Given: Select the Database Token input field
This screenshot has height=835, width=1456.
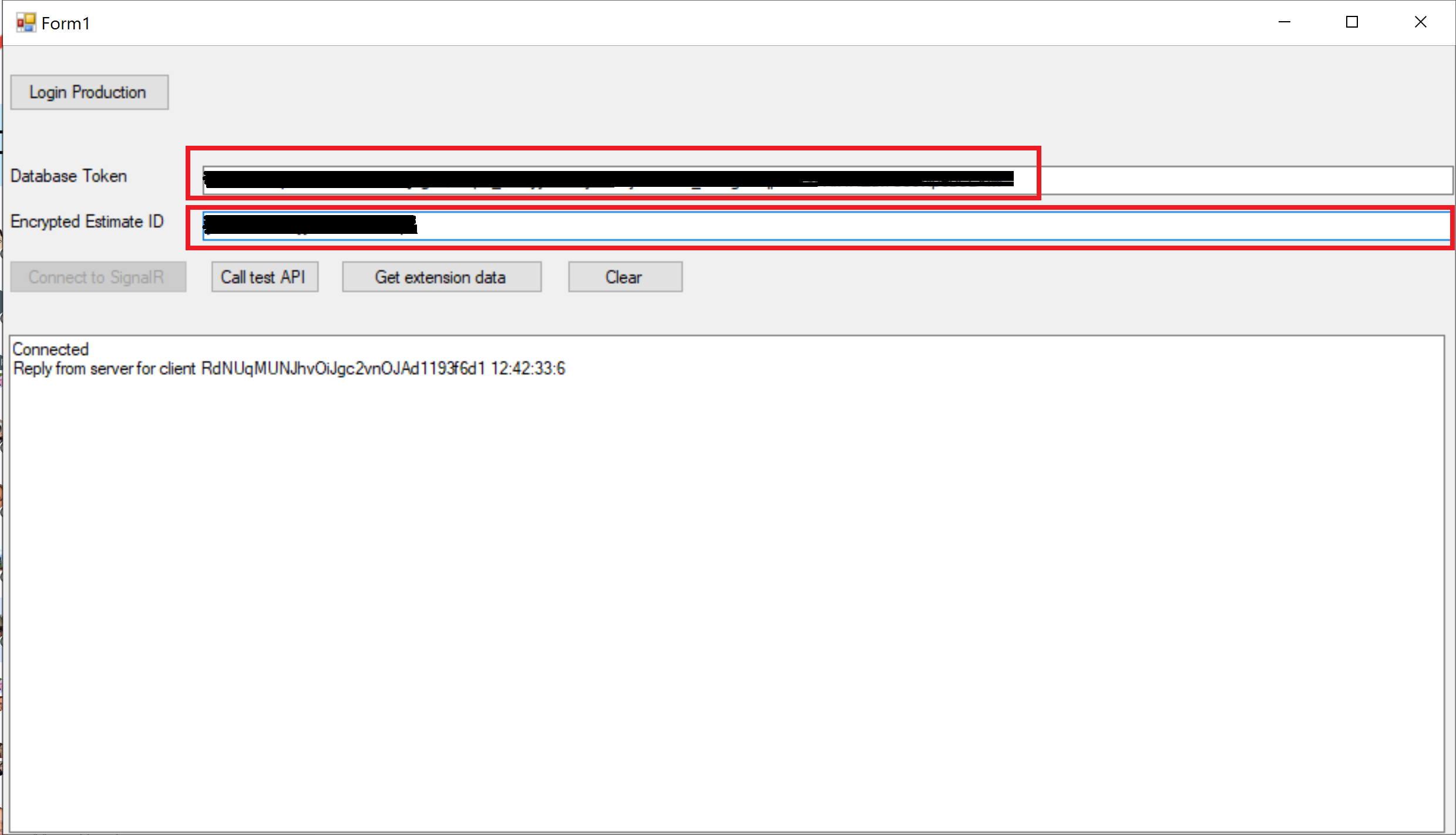Looking at the screenshot, I should tap(613, 175).
